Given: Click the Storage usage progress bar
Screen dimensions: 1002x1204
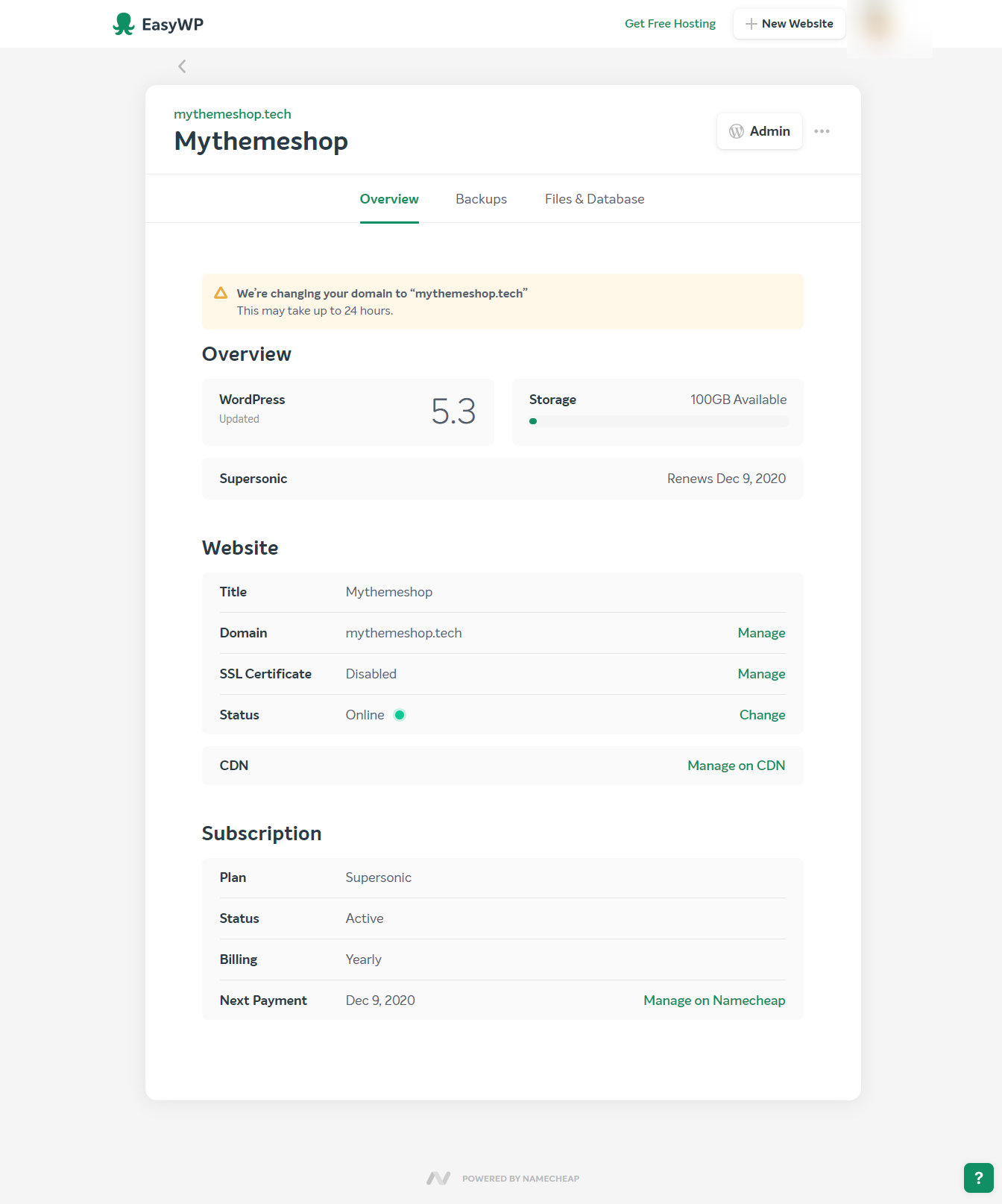Looking at the screenshot, I should (658, 421).
